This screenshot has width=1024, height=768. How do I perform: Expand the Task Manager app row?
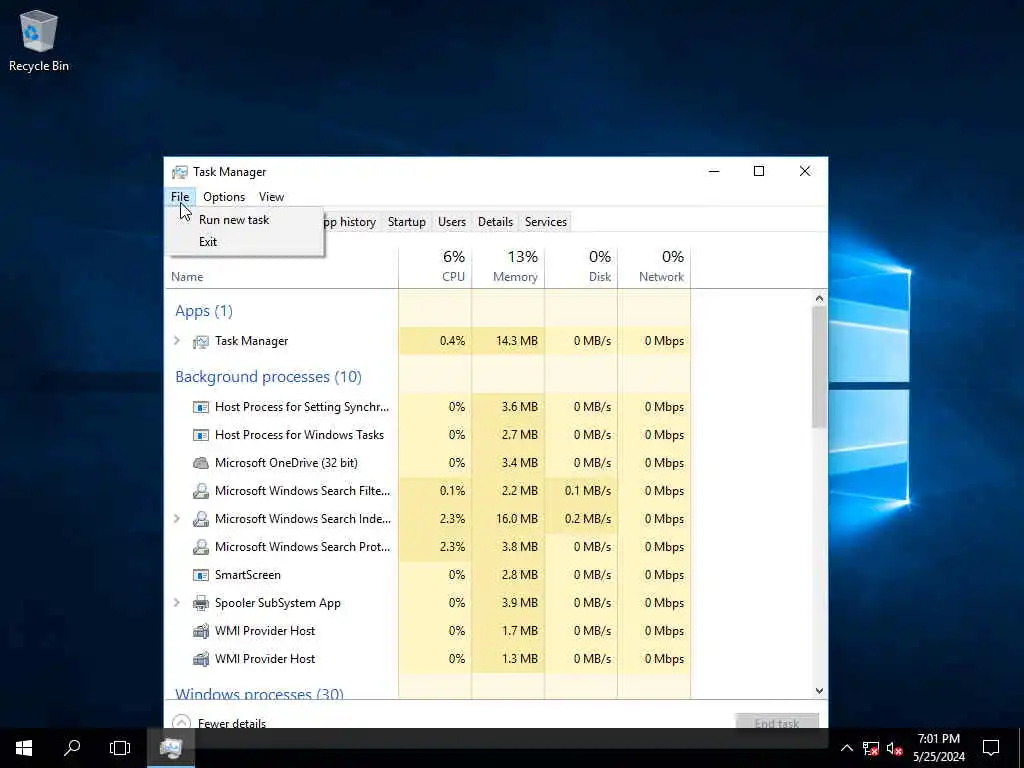(x=177, y=341)
